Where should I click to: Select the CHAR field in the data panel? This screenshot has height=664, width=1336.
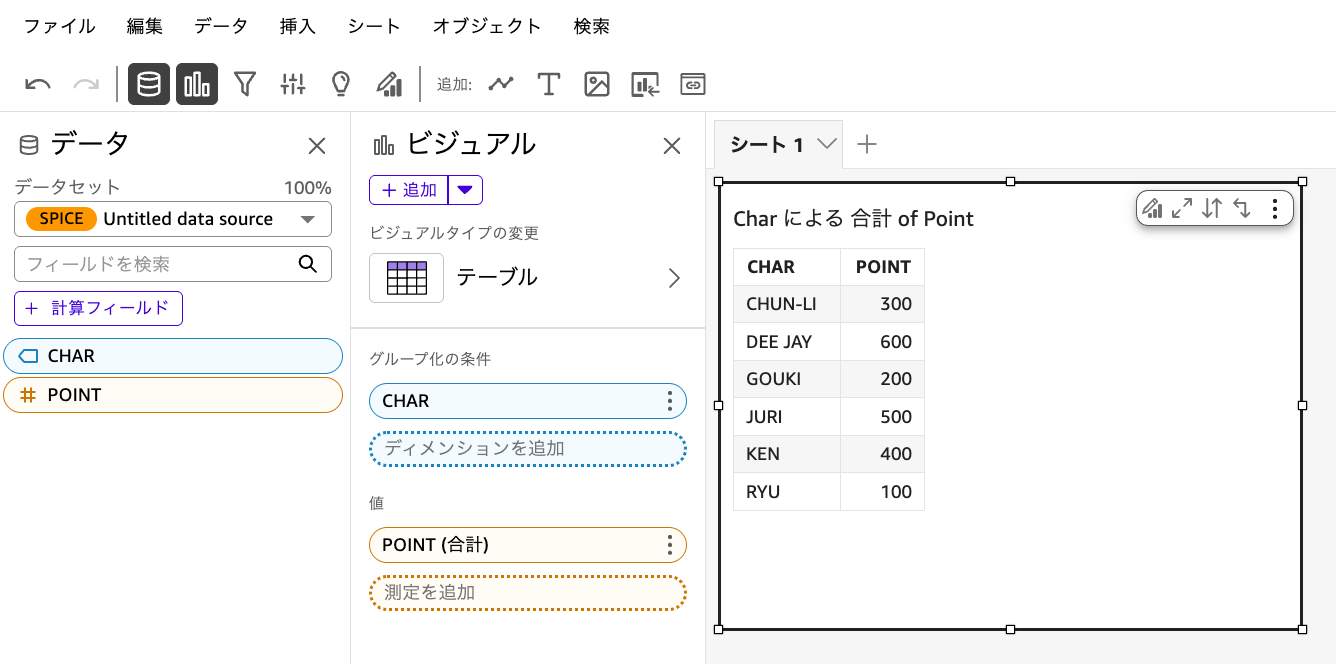tap(172, 355)
